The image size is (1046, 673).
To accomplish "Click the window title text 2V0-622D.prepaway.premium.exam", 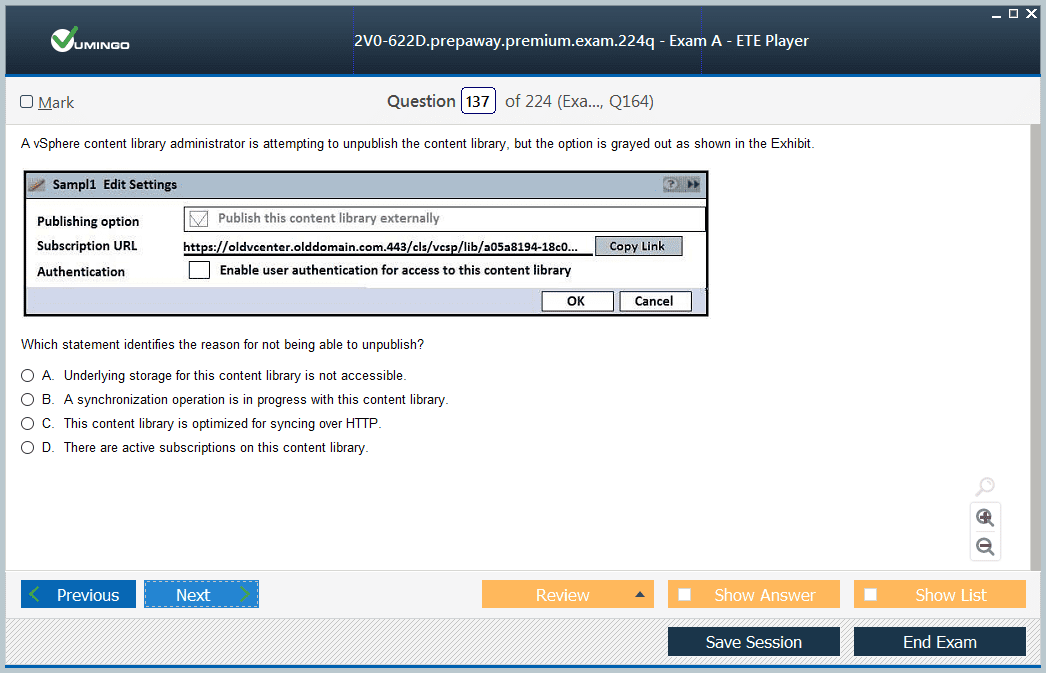I will coord(581,41).
